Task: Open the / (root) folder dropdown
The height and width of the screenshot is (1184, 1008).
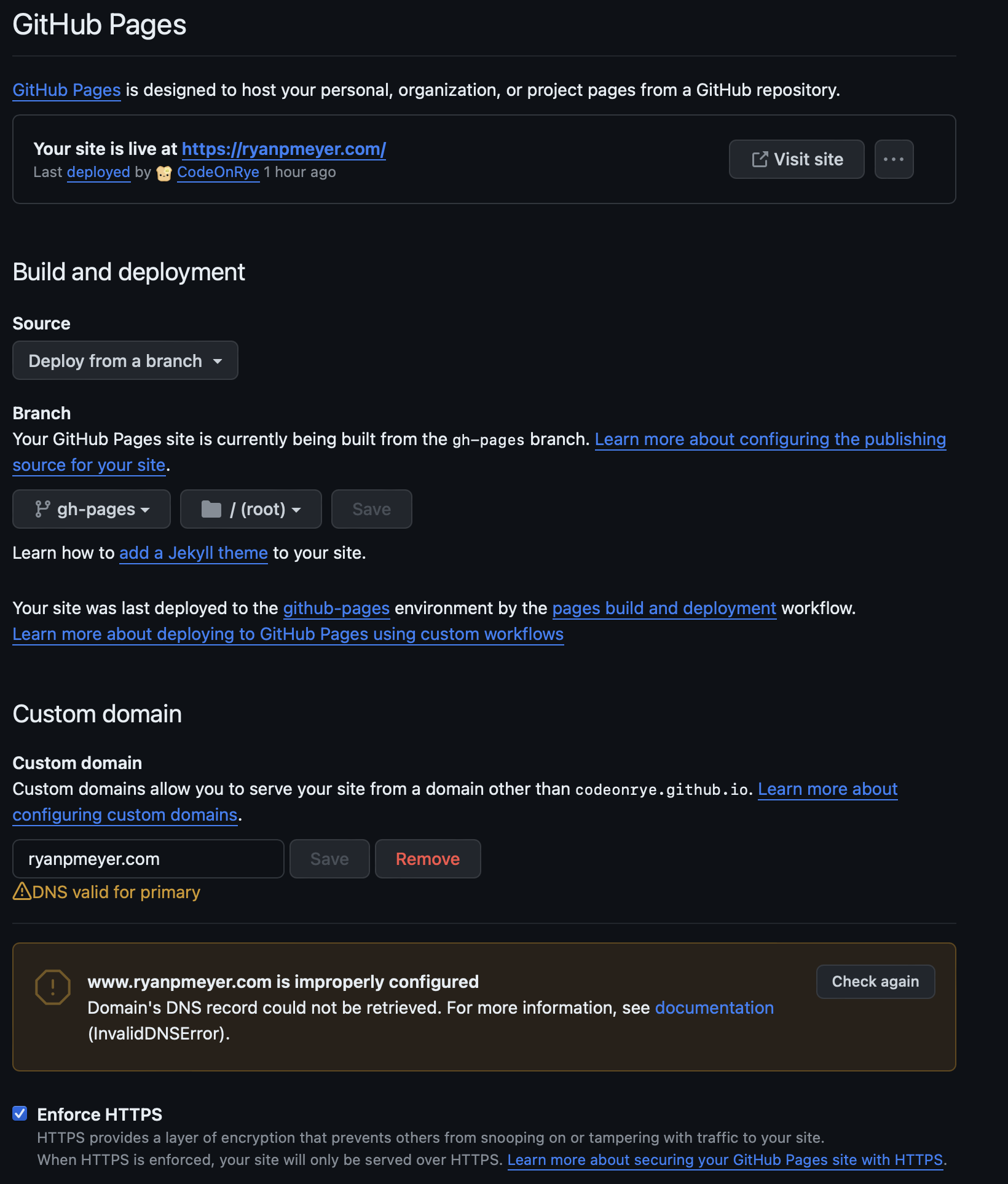Action: point(250,509)
